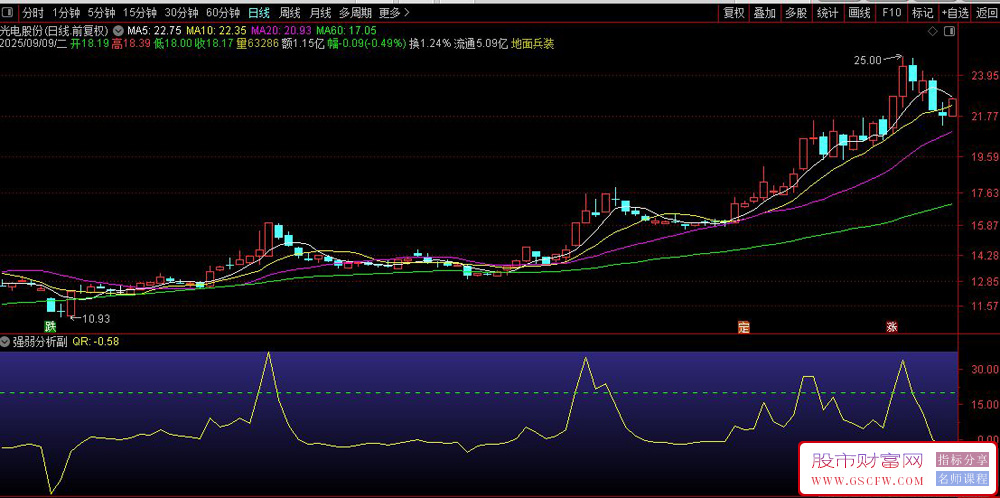This screenshot has height=498, width=1000.
Task: Click the QR: -0.58 value
Action: (96, 342)
